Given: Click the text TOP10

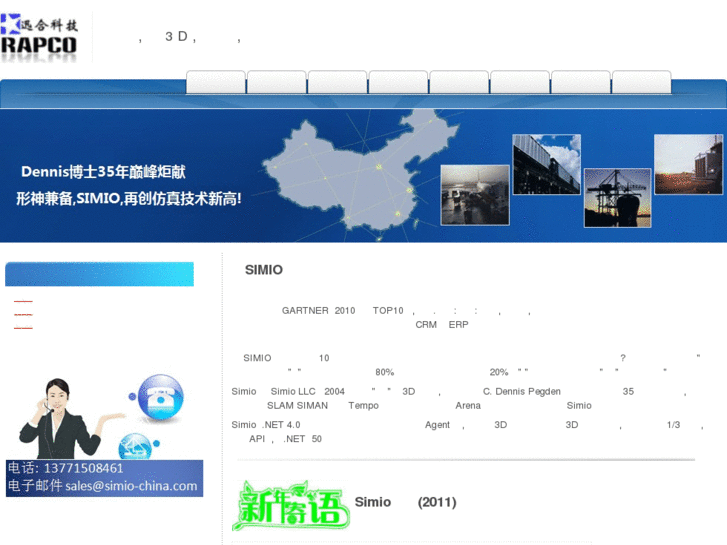Looking at the screenshot, I should tap(388, 311).
